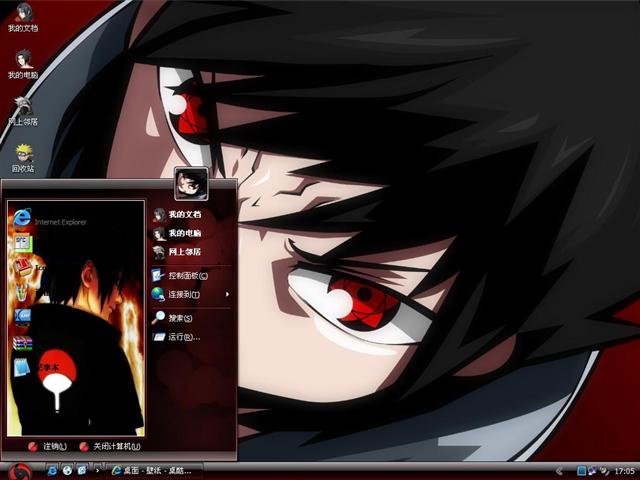Open 我的电脑 desktop icon
The image size is (640, 480).
click(x=23, y=64)
